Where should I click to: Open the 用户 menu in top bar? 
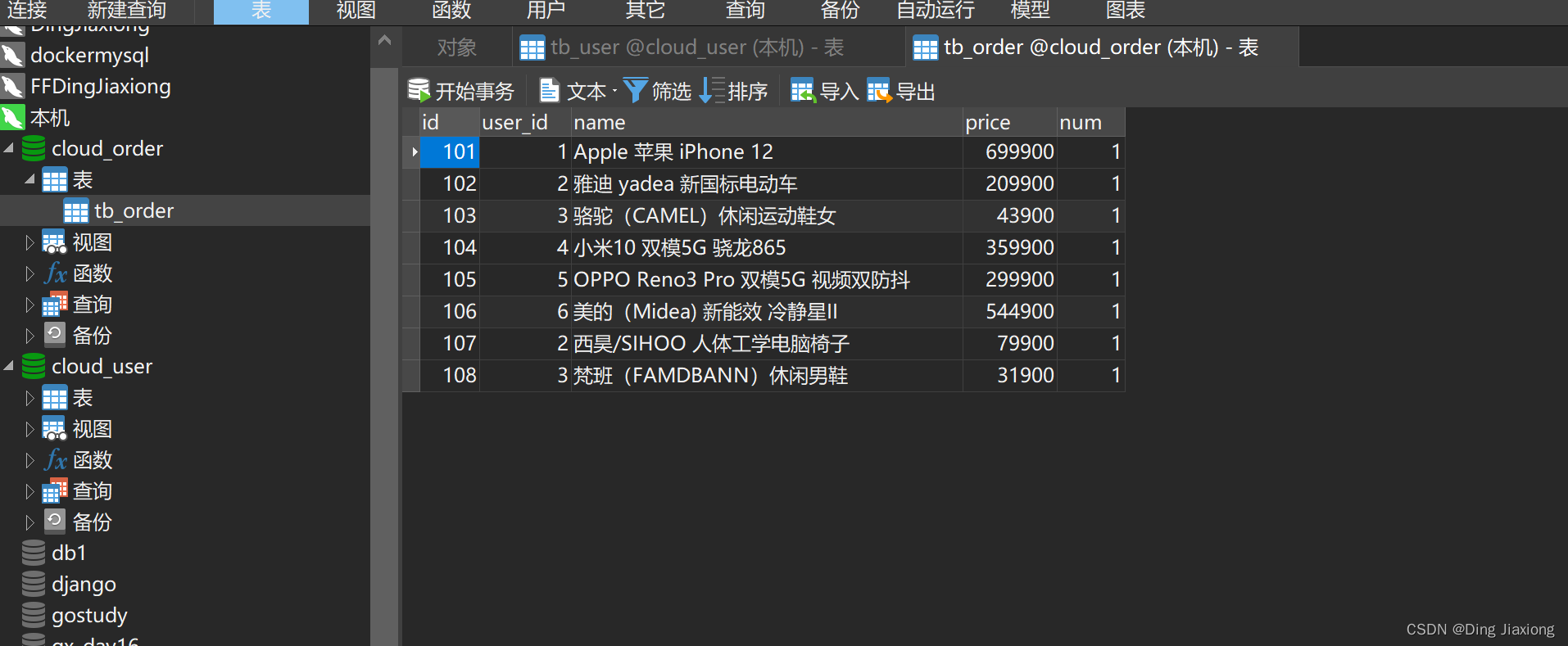[x=546, y=11]
